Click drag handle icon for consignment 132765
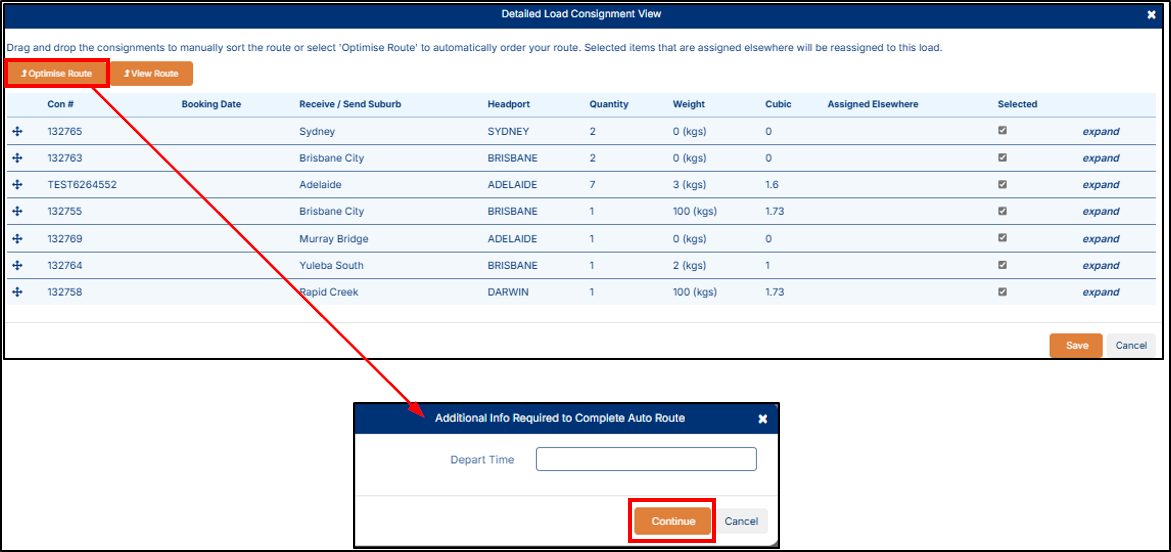1171x552 pixels. pyautogui.click(x=17, y=131)
